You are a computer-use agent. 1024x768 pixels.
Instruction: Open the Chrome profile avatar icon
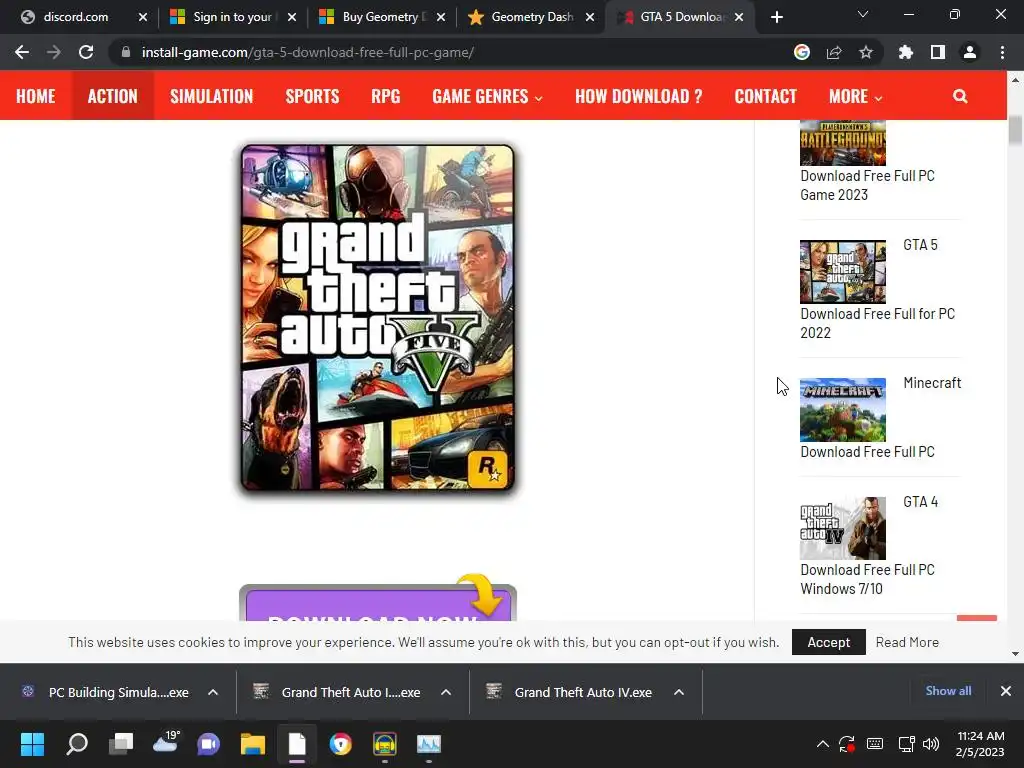click(x=970, y=52)
